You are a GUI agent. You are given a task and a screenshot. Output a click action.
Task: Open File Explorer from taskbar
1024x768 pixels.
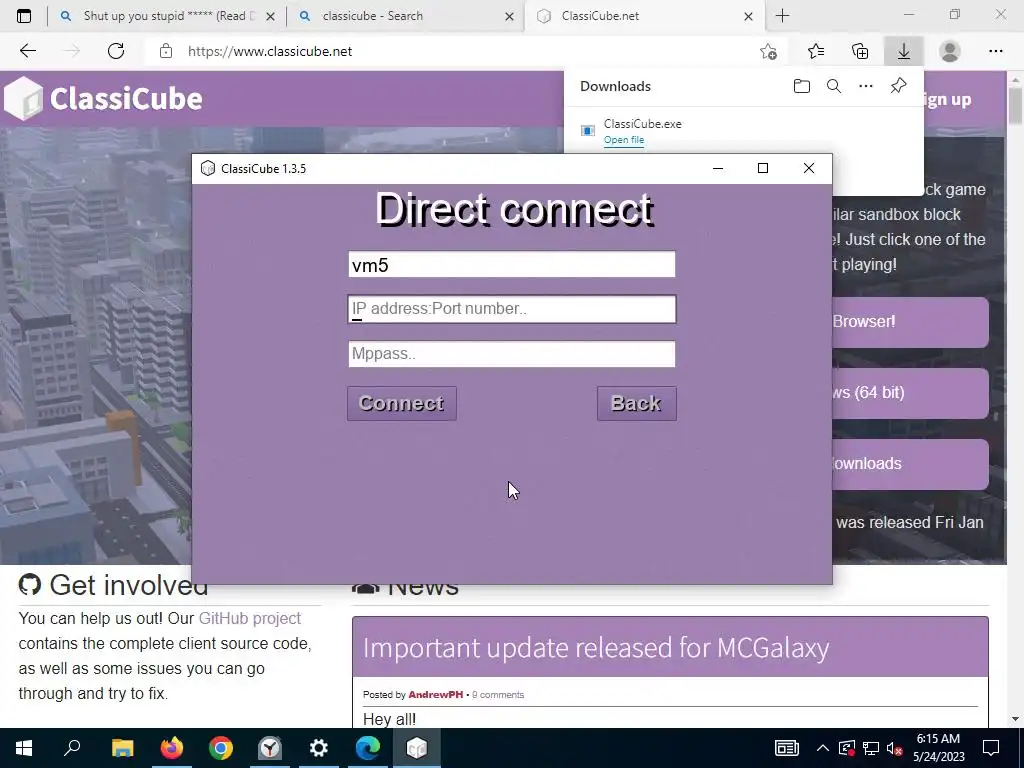click(x=122, y=748)
